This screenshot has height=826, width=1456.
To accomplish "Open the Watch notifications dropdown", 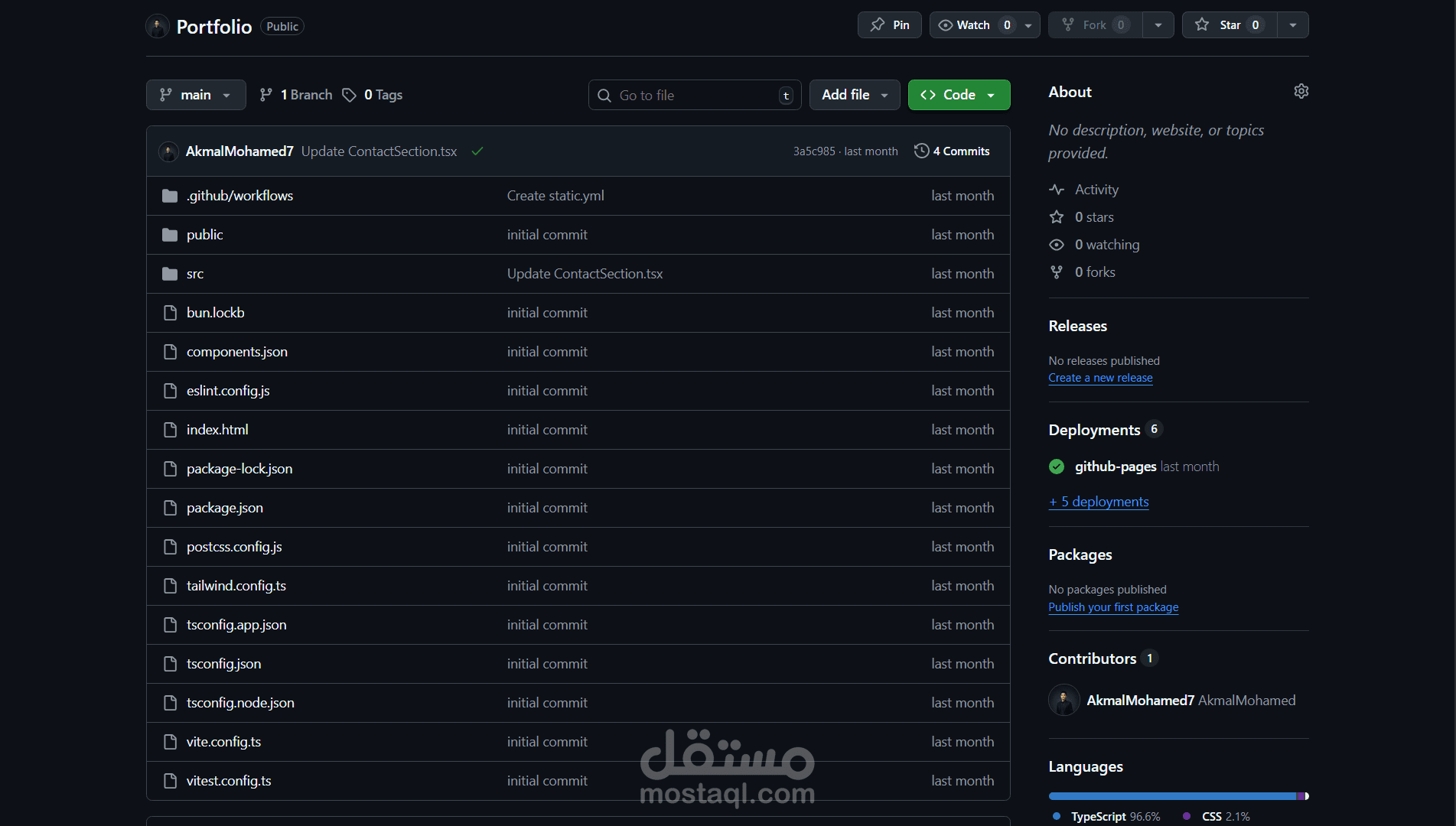I will 985,25.
